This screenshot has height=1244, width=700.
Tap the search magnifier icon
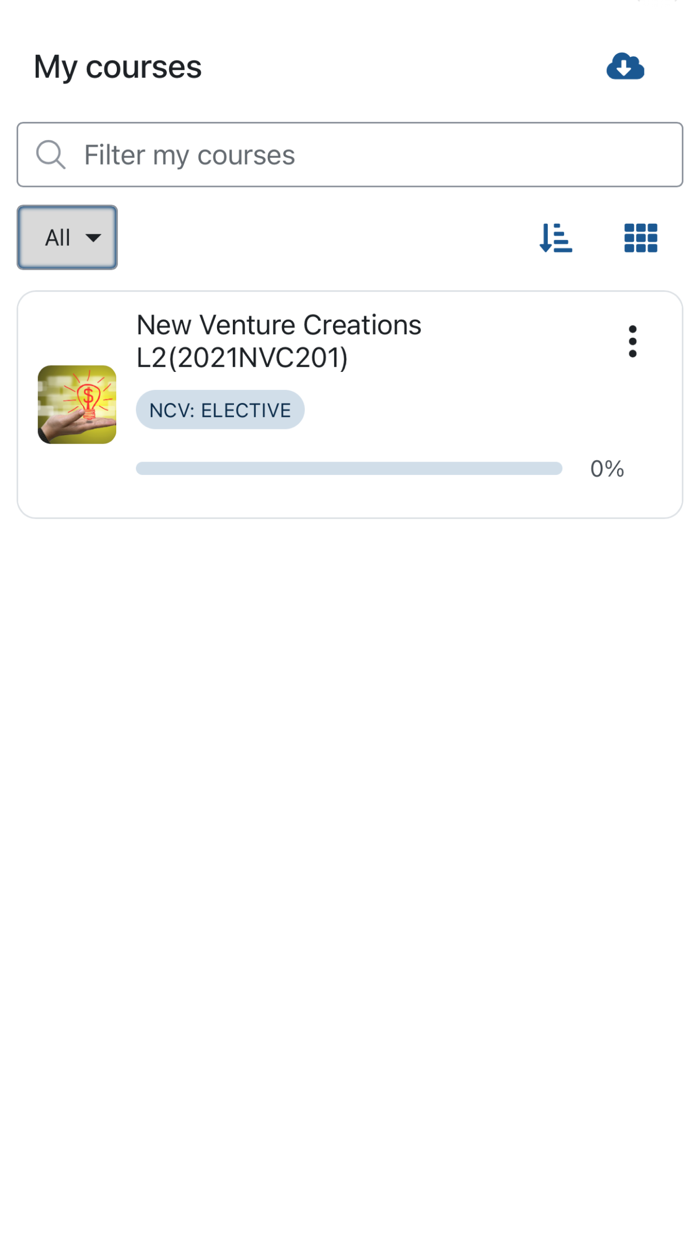click(50, 155)
